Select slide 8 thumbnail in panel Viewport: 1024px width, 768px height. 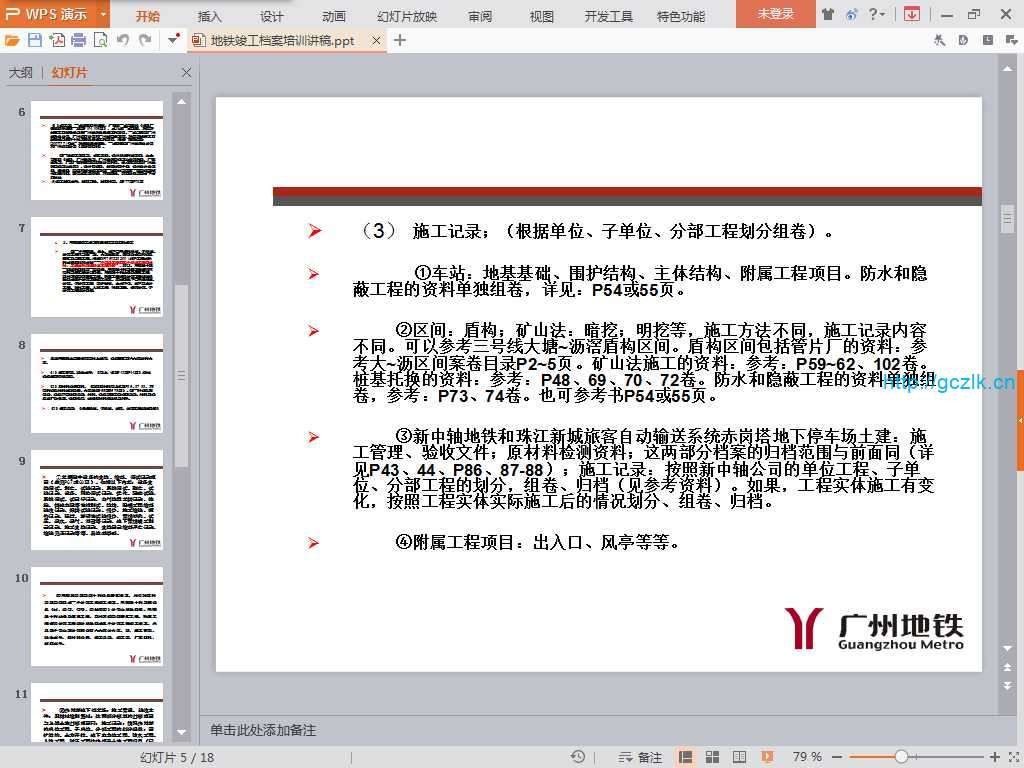point(96,383)
